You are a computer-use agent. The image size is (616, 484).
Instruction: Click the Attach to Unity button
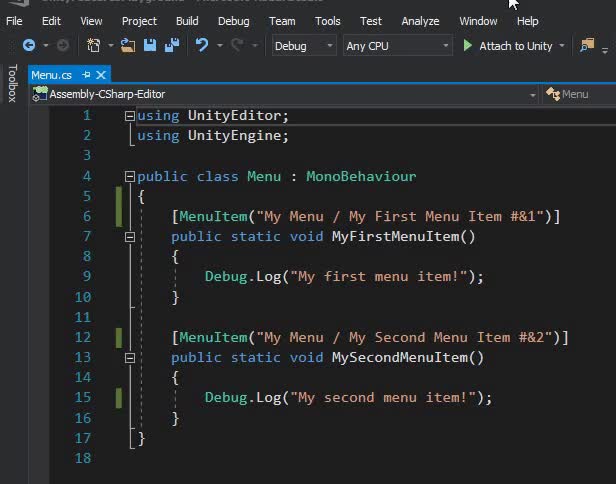point(507,46)
